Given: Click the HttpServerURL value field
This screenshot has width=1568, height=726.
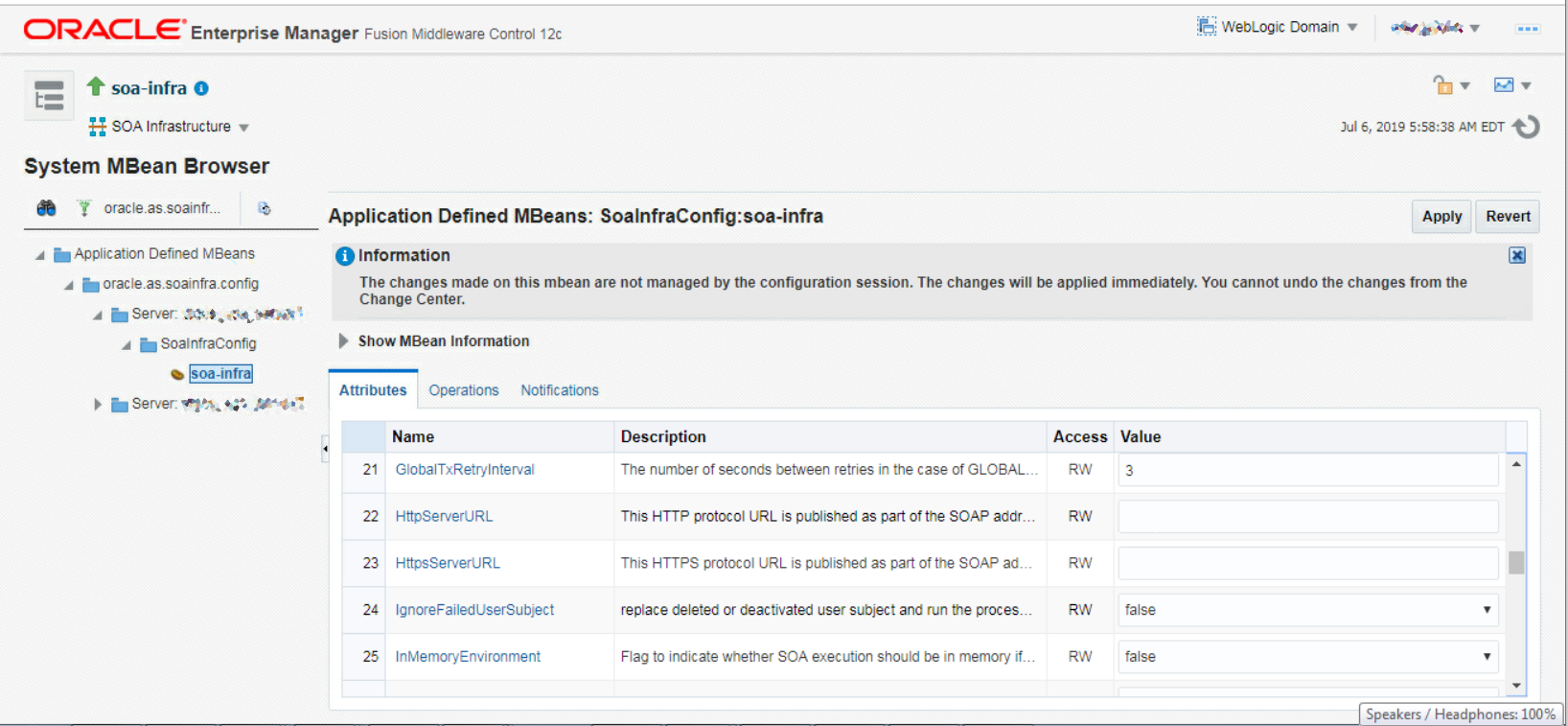Looking at the screenshot, I should coord(1307,517).
